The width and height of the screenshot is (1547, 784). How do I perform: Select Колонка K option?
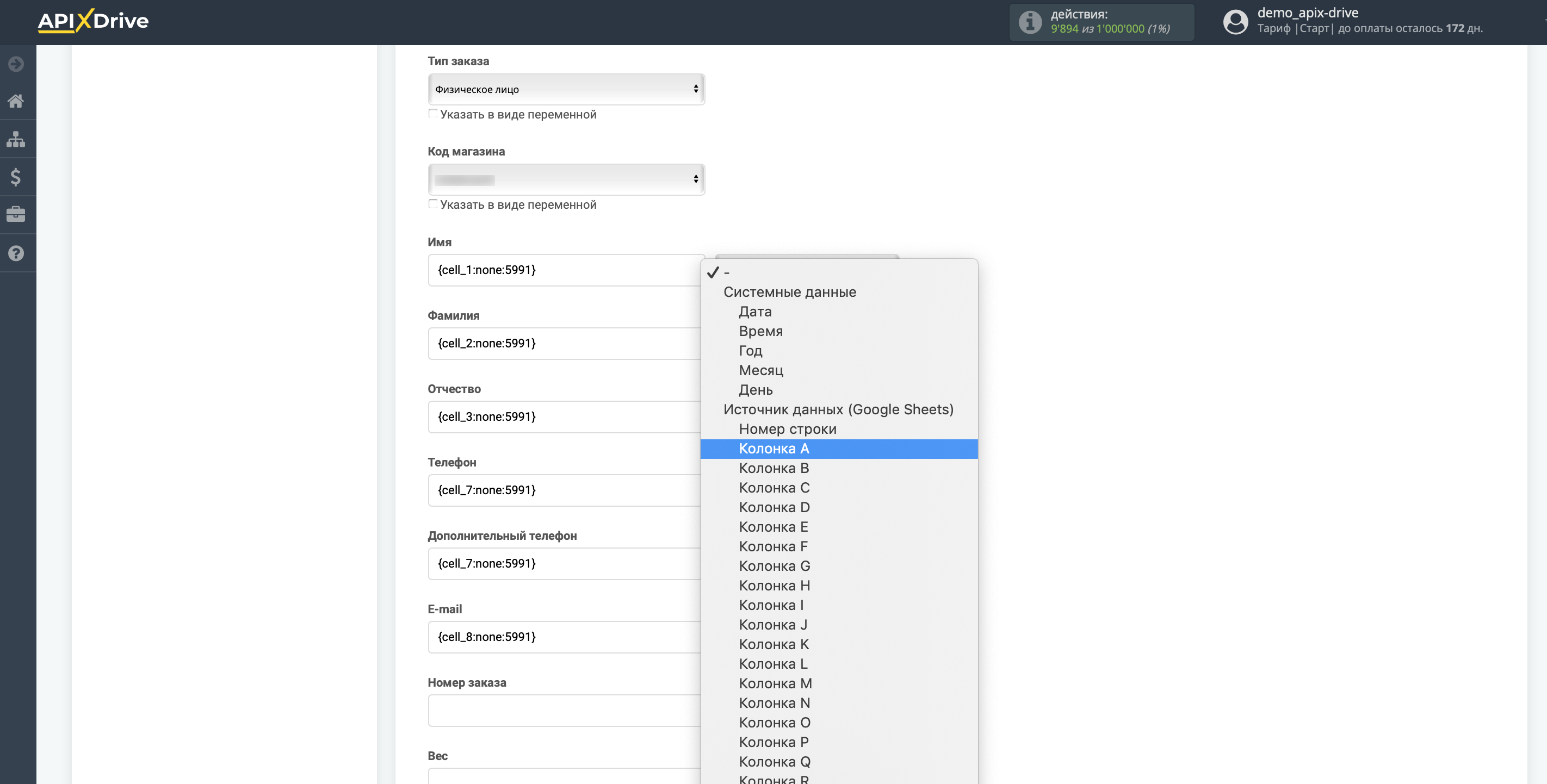[839, 645]
